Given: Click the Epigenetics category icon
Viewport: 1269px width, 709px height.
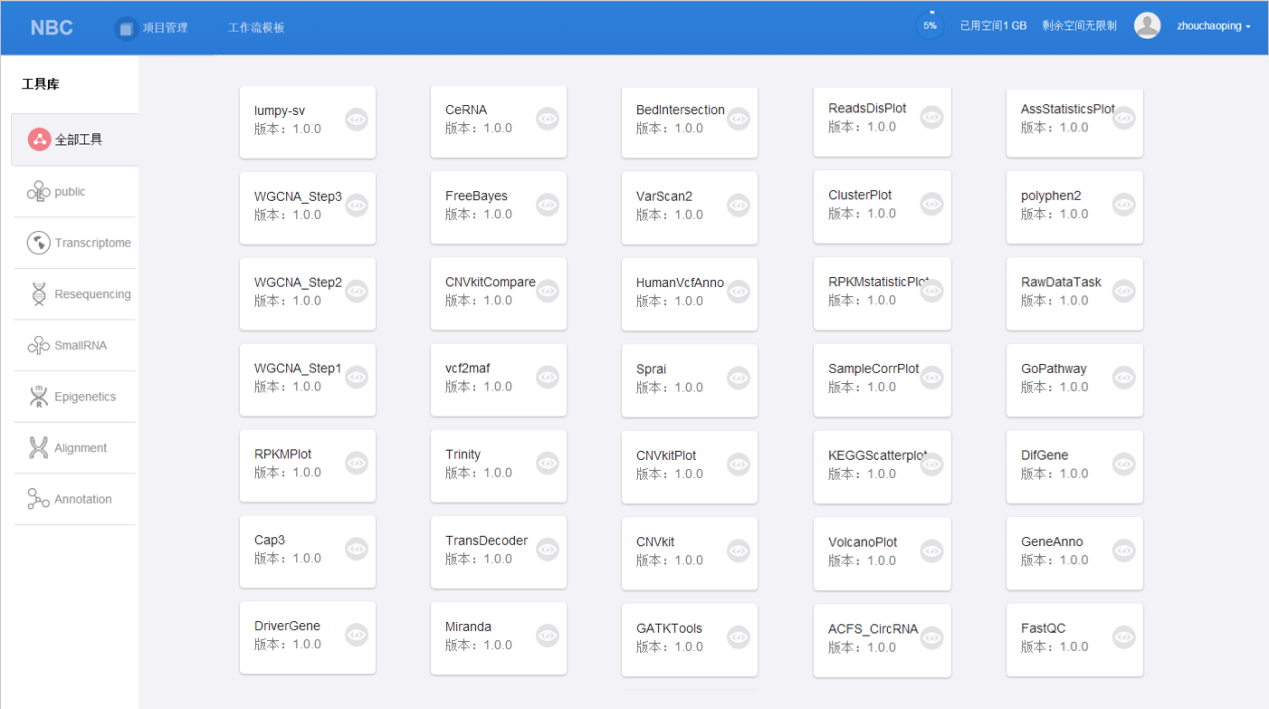Looking at the screenshot, I should [x=38, y=397].
